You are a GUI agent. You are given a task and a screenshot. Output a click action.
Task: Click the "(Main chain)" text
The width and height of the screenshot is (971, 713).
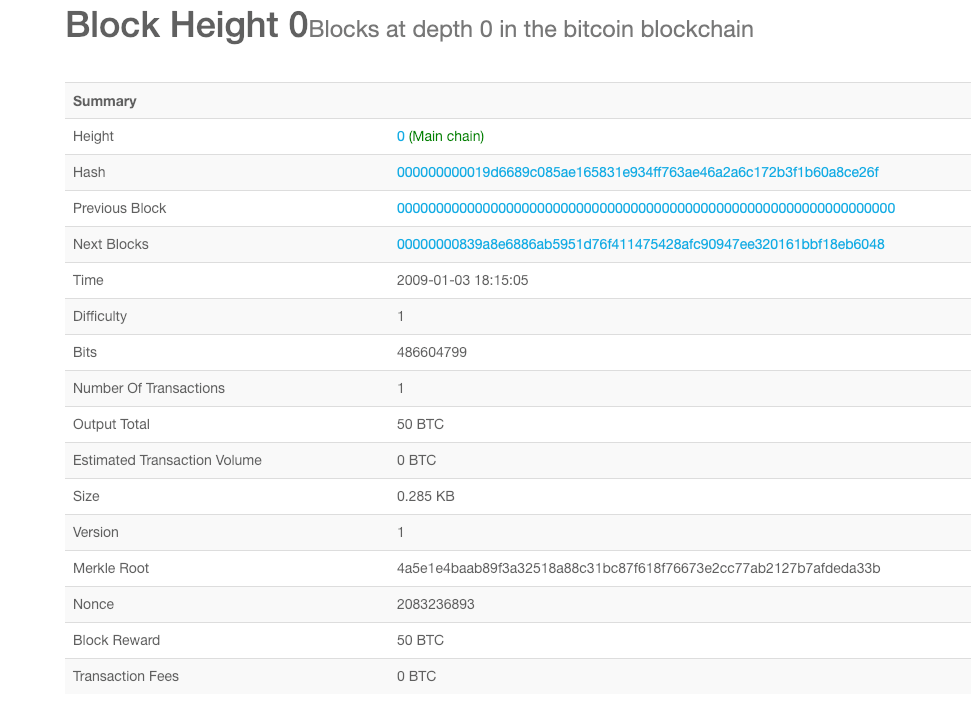click(446, 137)
